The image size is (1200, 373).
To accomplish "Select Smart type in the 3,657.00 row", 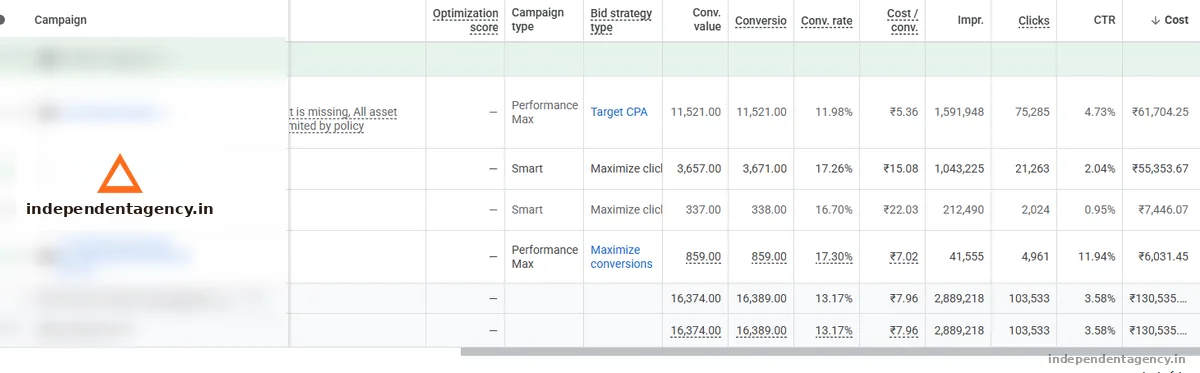I will click(x=527, y=169).
